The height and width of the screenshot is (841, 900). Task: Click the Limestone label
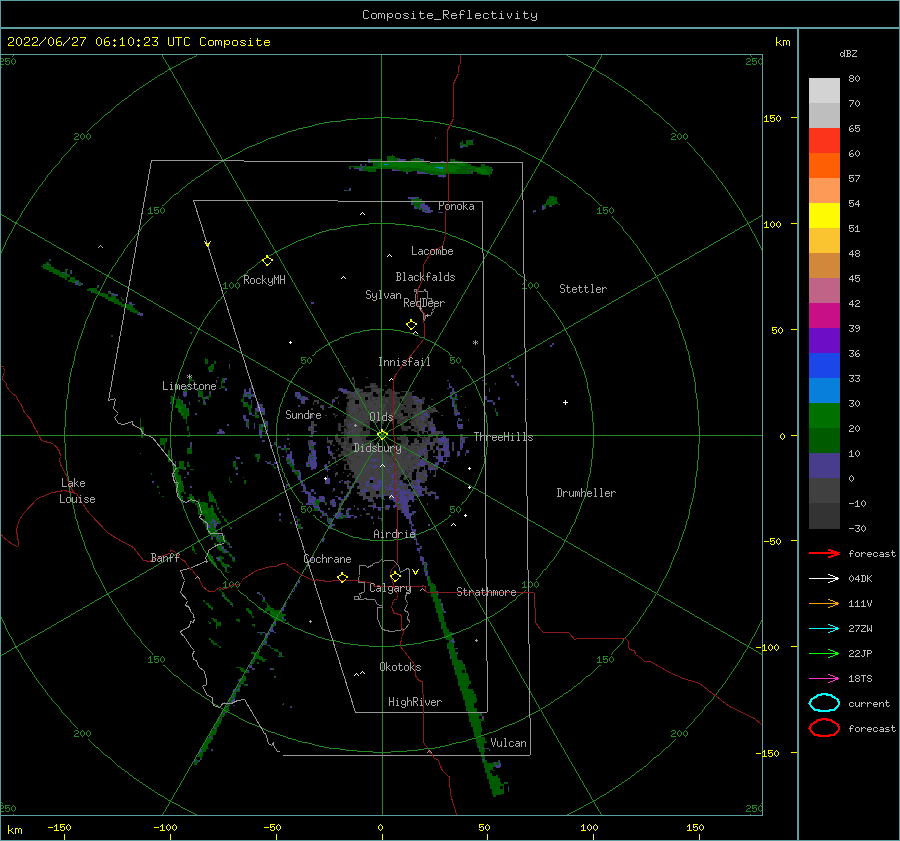click(x=189, y=386)
